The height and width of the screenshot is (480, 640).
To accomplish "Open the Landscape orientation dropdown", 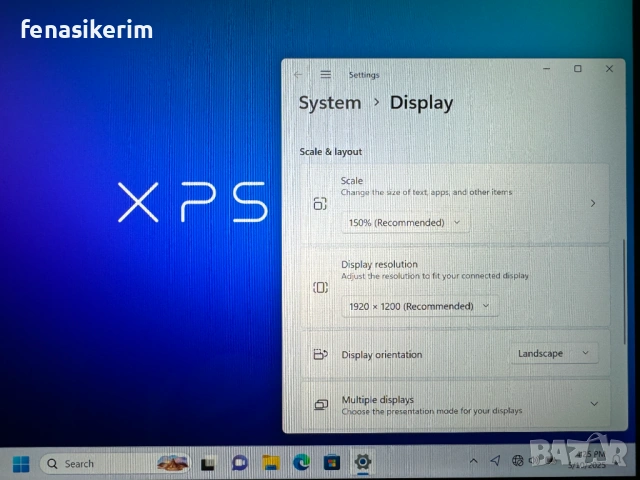I will pos(553,353).
